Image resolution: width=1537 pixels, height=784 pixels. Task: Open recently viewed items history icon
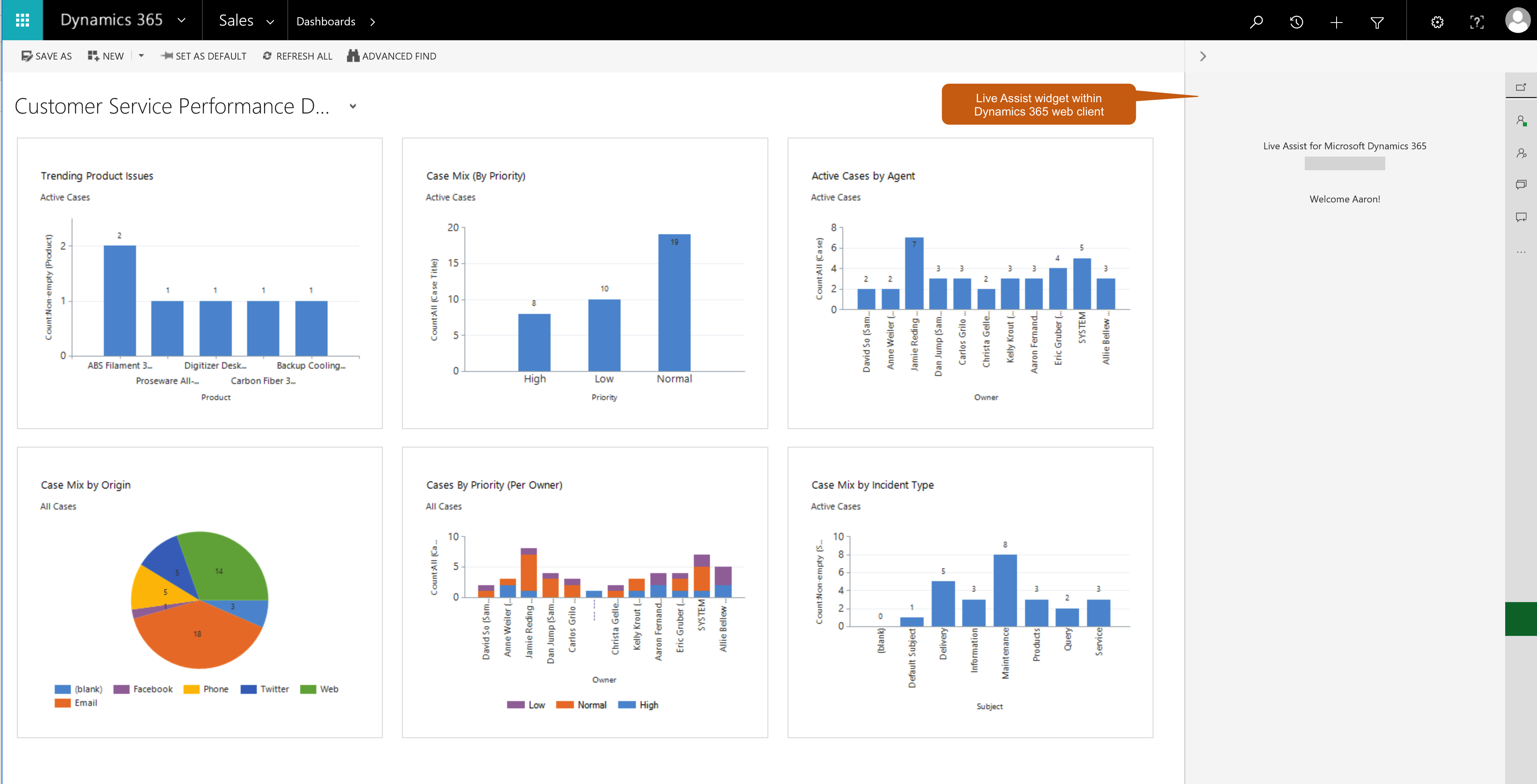[x=1296, y=22]
